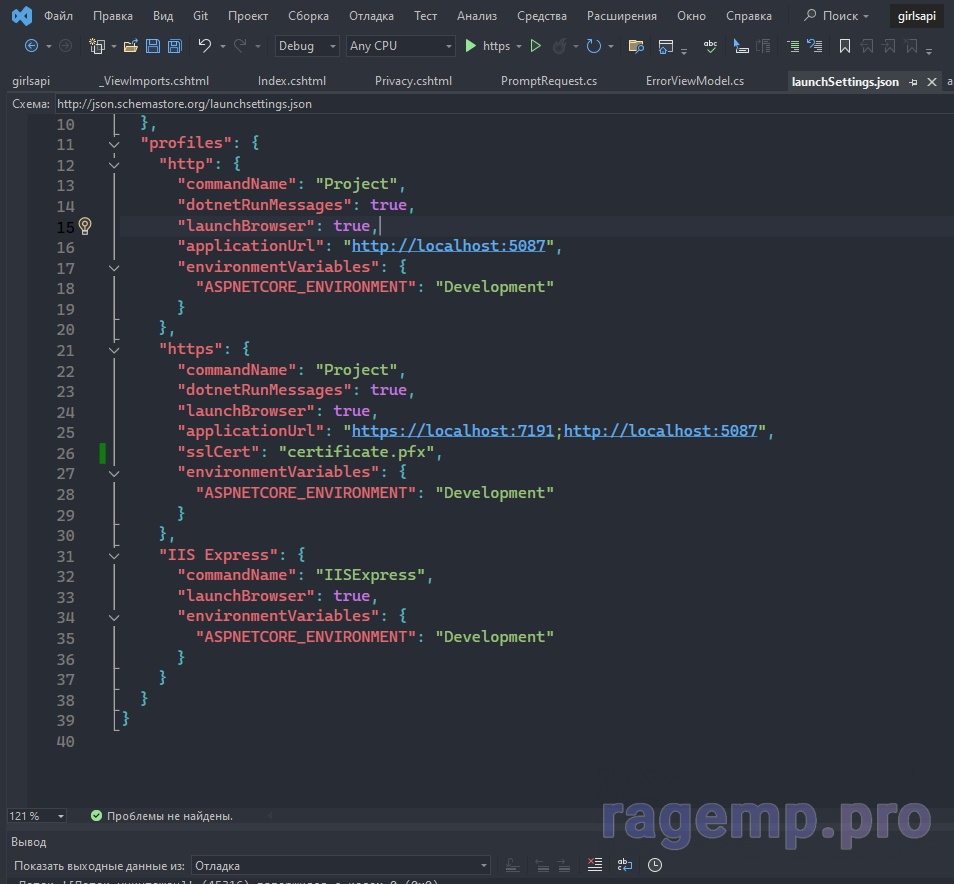The width and height of the screenshot is (954, 884).
Task: Click the Save All icon in toolbar
Action: pos(174,46)
